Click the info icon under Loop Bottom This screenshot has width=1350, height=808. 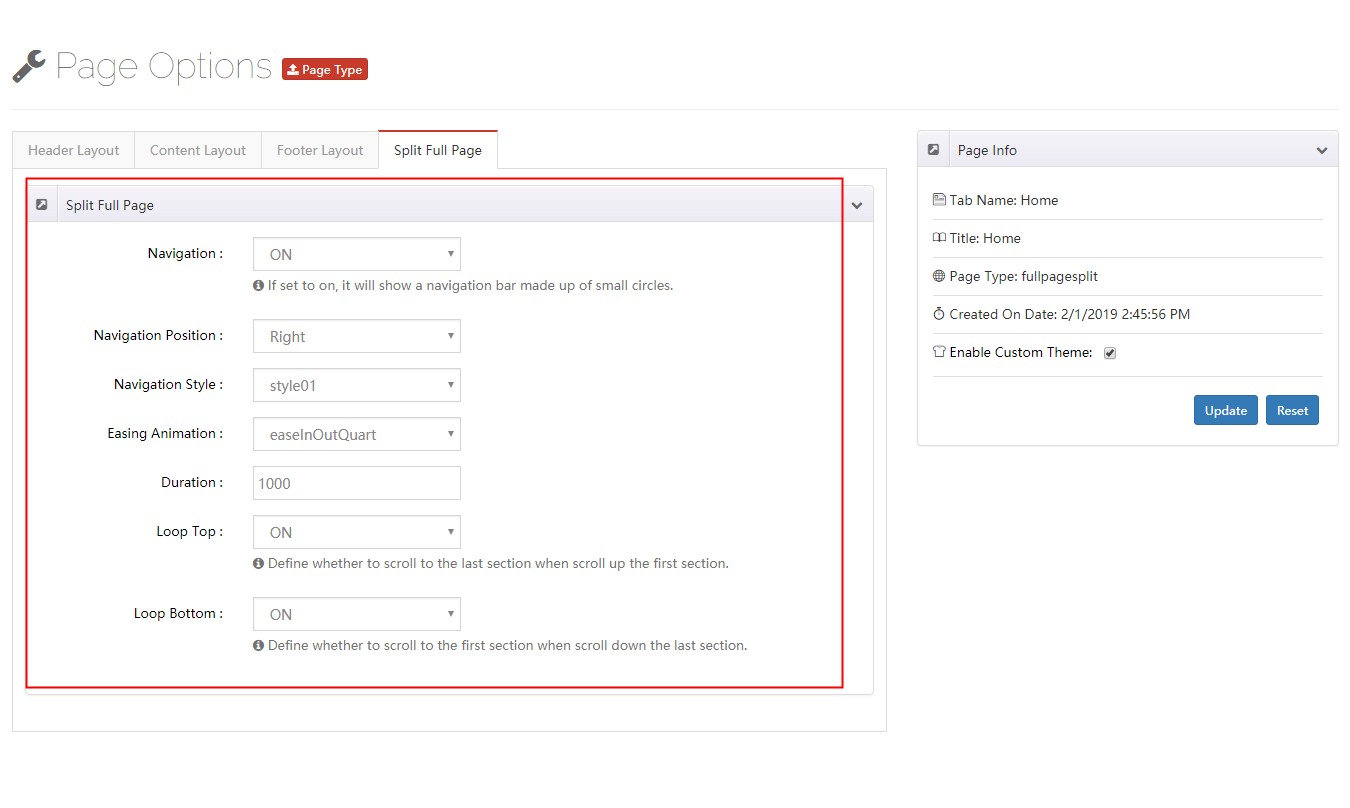coord(259,645)
